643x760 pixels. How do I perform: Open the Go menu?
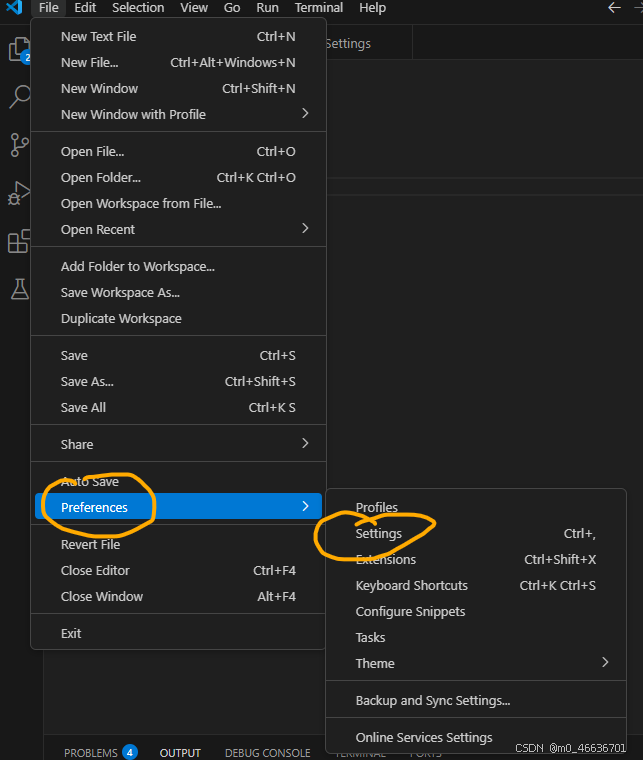[x=232, y=8]
